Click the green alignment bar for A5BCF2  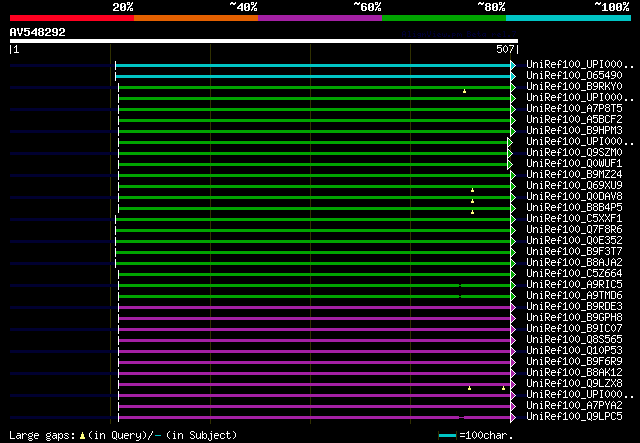[315, 120]
